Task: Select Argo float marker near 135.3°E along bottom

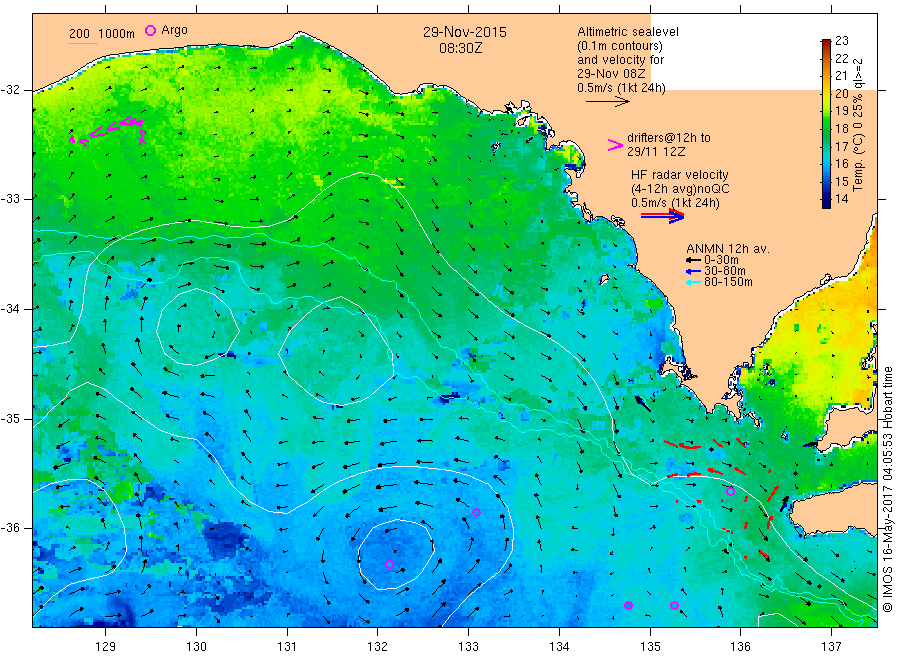Action: pos(674,605)
